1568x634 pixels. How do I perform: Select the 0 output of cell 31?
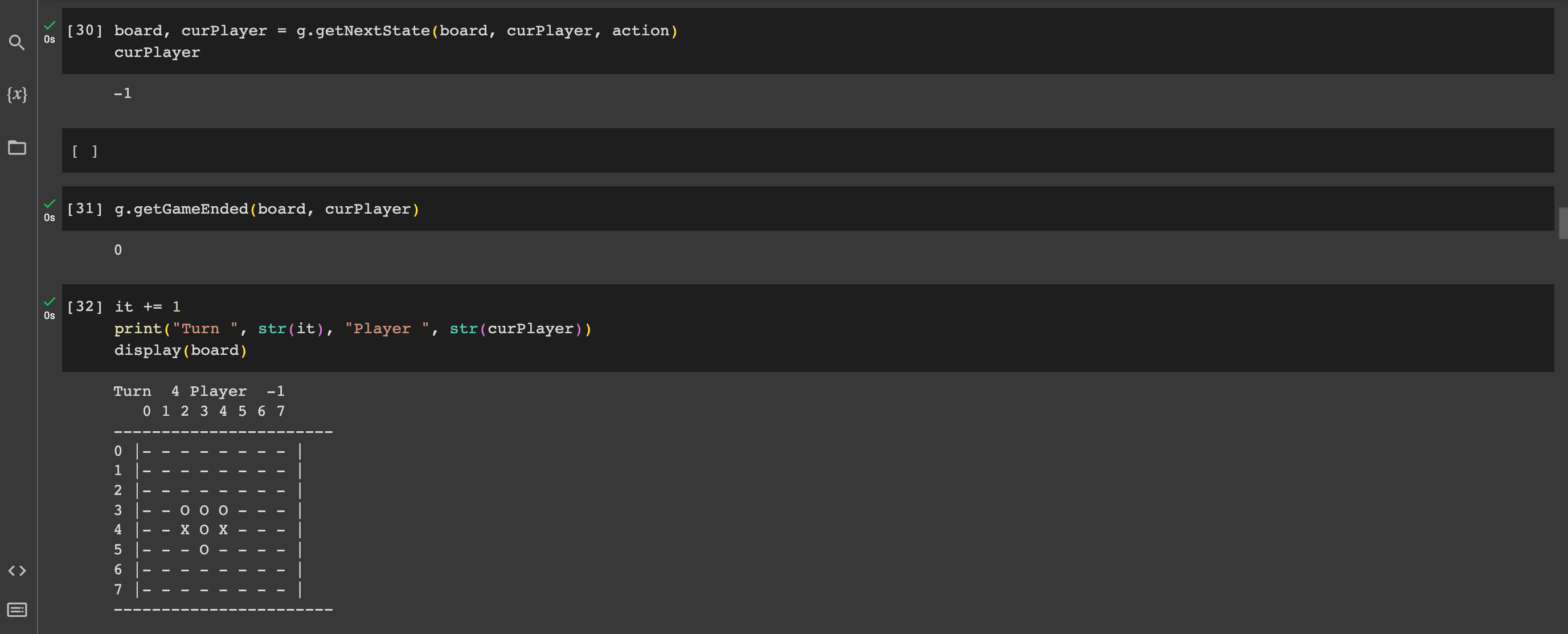[118, 249]
